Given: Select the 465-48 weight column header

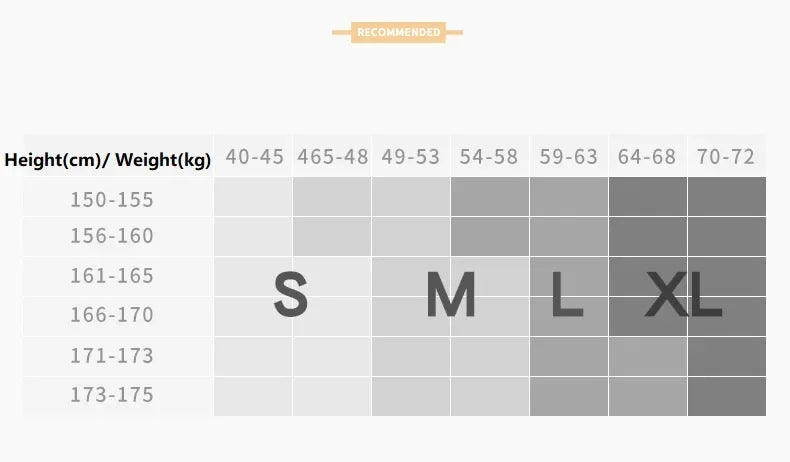Looking at the screenshot, I should [333, 157].
